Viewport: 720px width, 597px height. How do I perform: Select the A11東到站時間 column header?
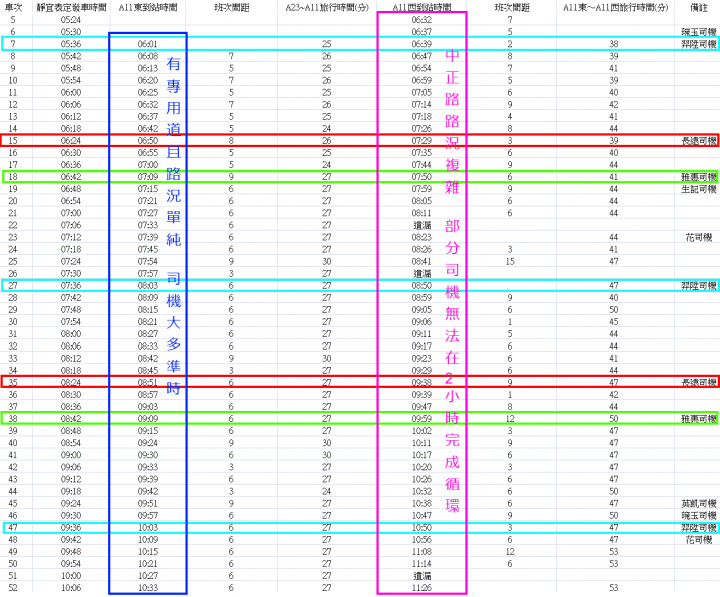pos(147,8)
